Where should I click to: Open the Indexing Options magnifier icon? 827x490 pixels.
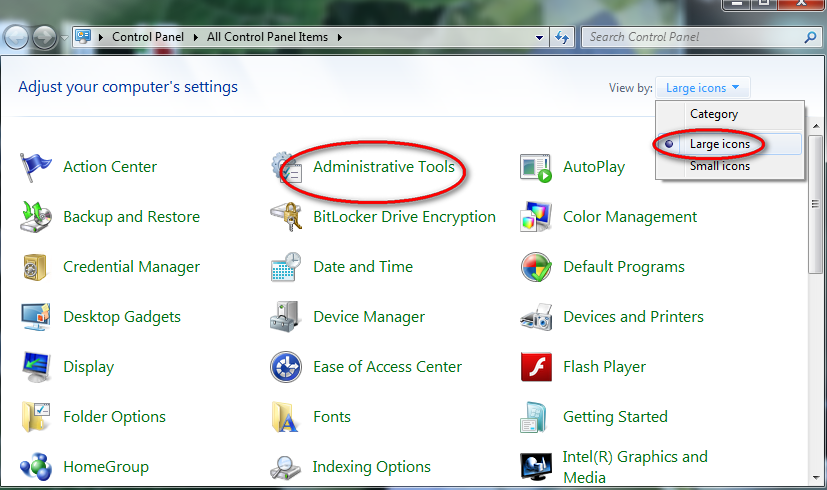[x=285, y=467]
